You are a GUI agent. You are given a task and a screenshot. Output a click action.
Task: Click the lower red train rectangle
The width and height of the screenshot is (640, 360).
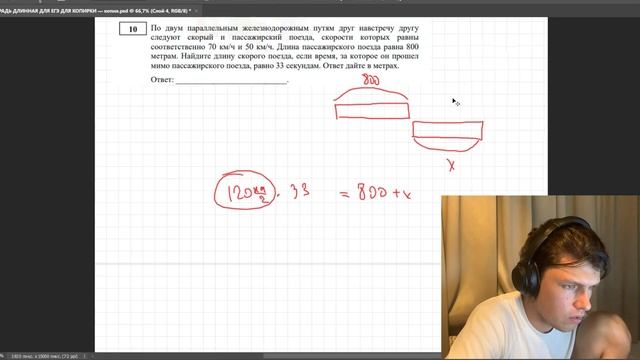[x=448, y=131]
